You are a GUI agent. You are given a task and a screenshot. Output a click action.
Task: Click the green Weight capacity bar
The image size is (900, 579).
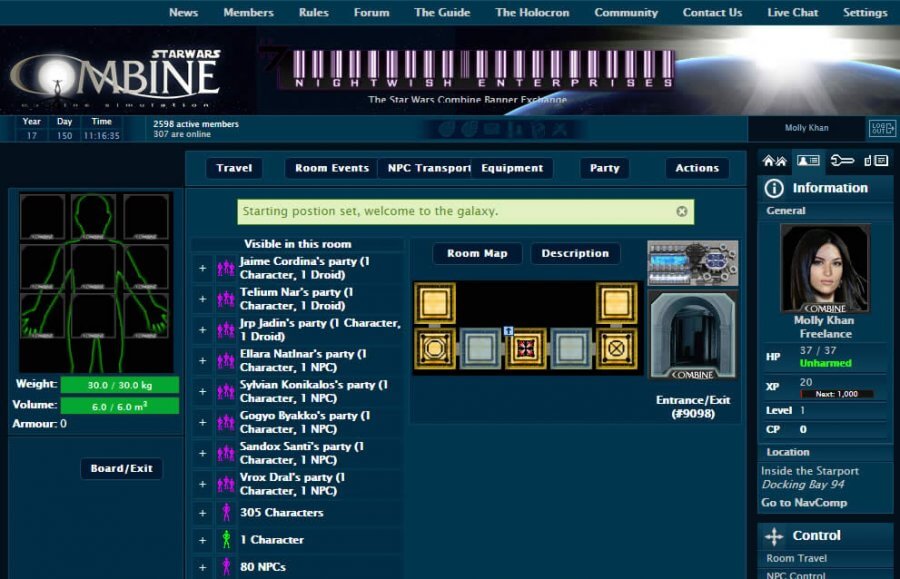coord(119,385)
